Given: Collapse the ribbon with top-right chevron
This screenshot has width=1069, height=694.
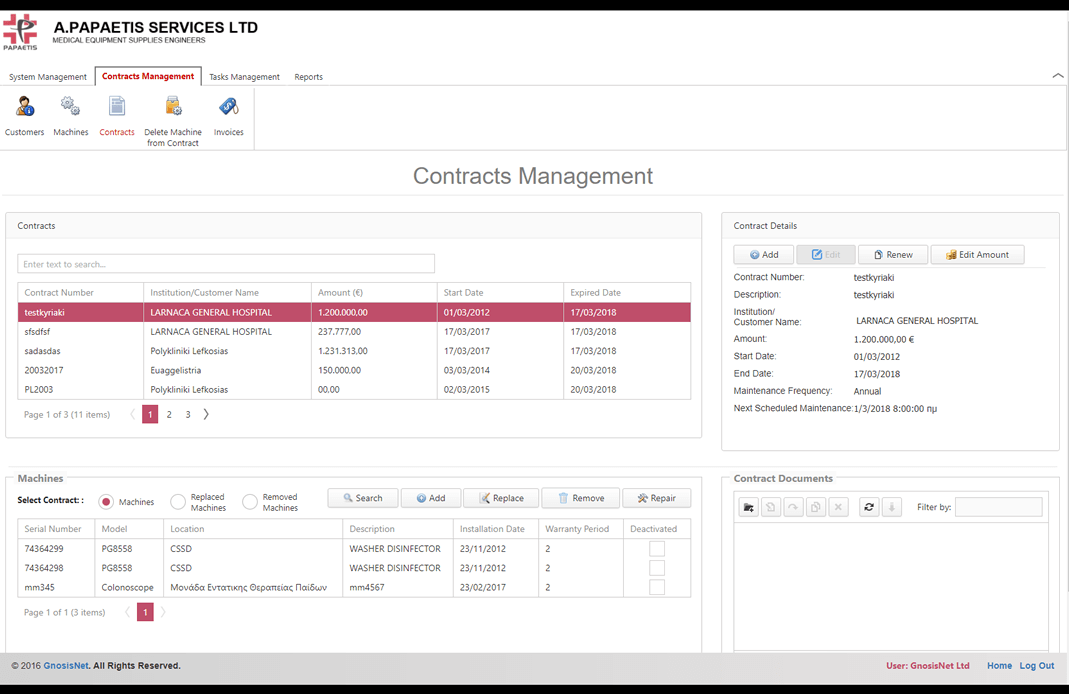Looking at the screenshot, I should [x=1057, y=76].
